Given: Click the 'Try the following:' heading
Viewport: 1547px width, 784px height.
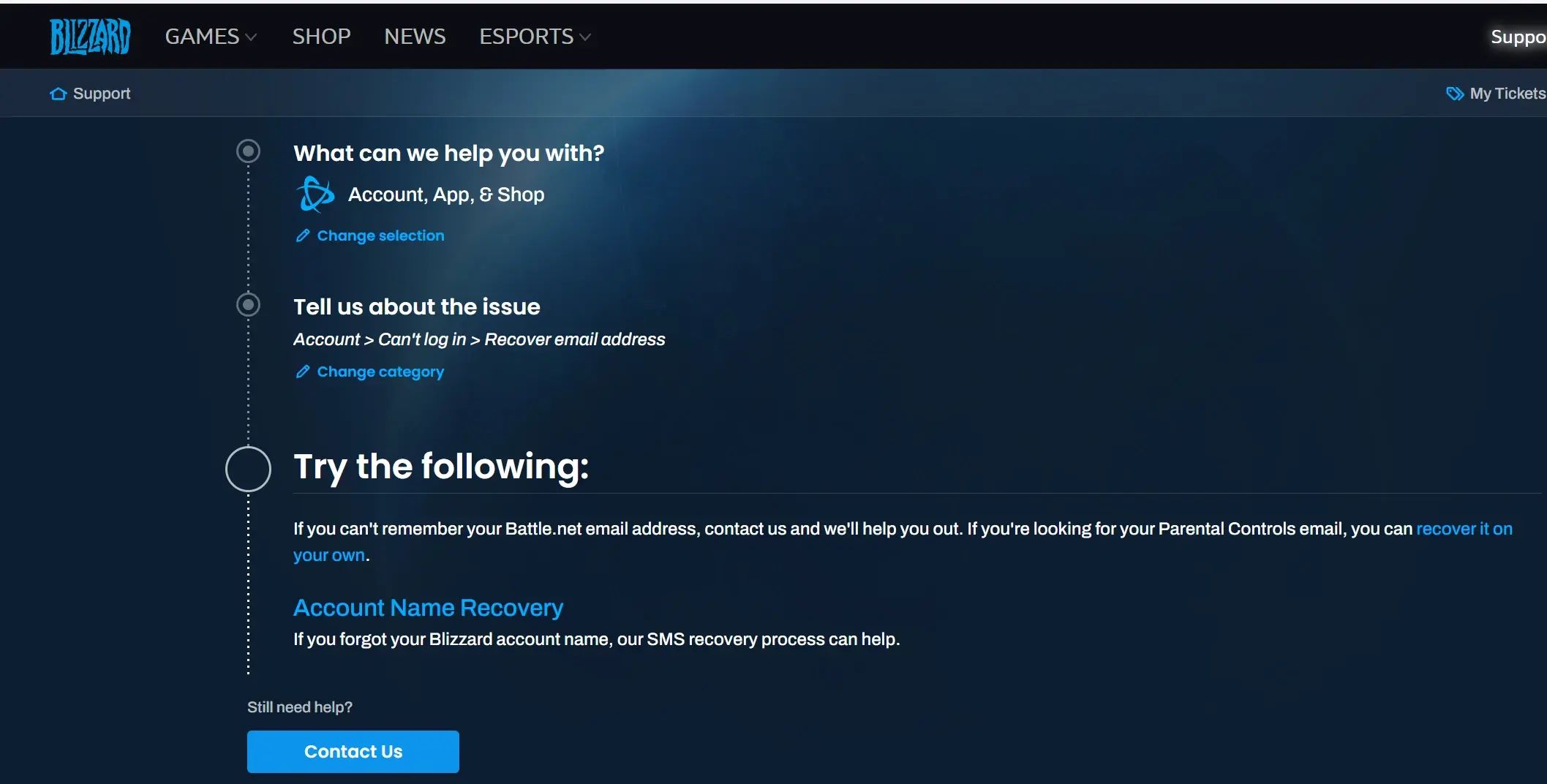Looking at the screenshot, I should point(441,467).
